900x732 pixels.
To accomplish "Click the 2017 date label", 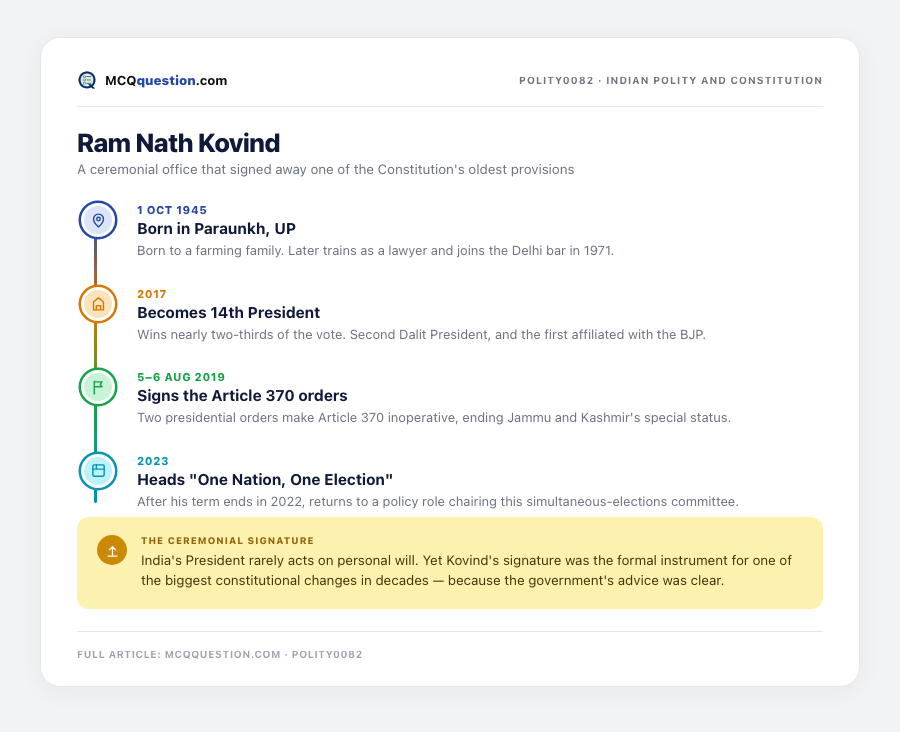I will click(152, 294).
